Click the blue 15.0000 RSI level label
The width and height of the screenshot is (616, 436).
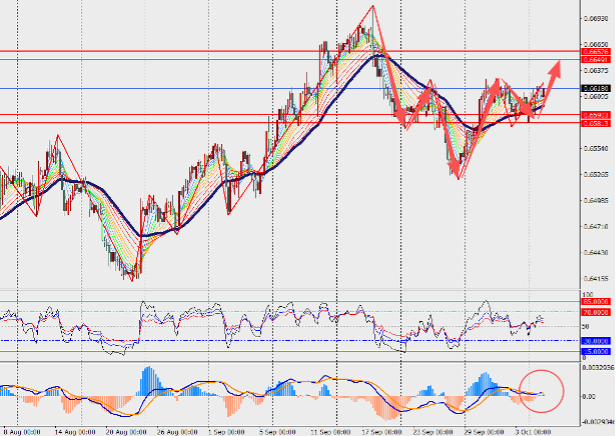tap(596, 351)
